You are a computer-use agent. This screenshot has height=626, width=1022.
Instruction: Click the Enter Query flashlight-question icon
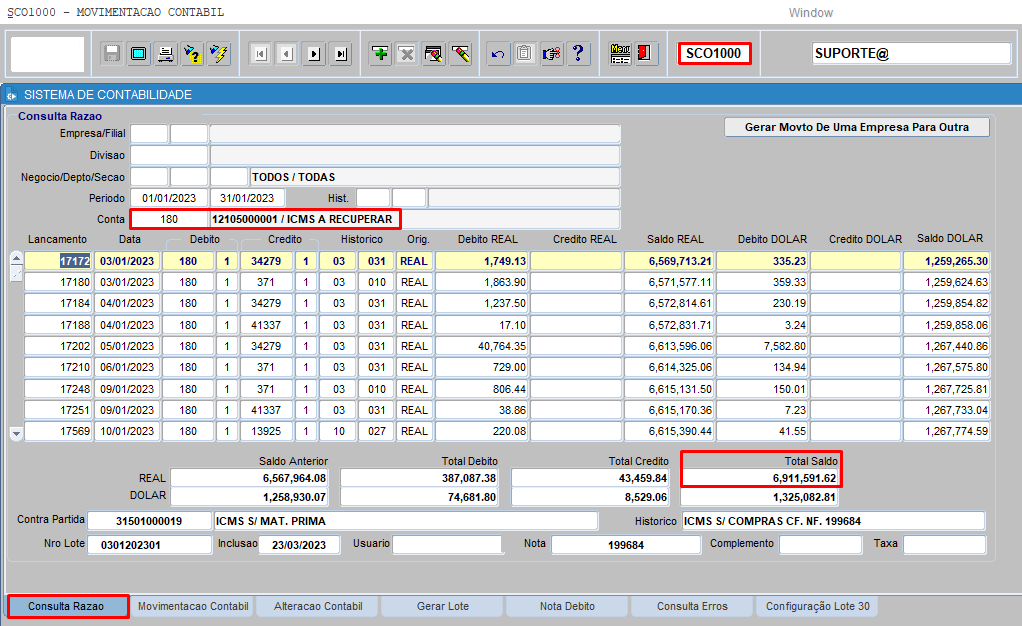(x=192, y=53)
